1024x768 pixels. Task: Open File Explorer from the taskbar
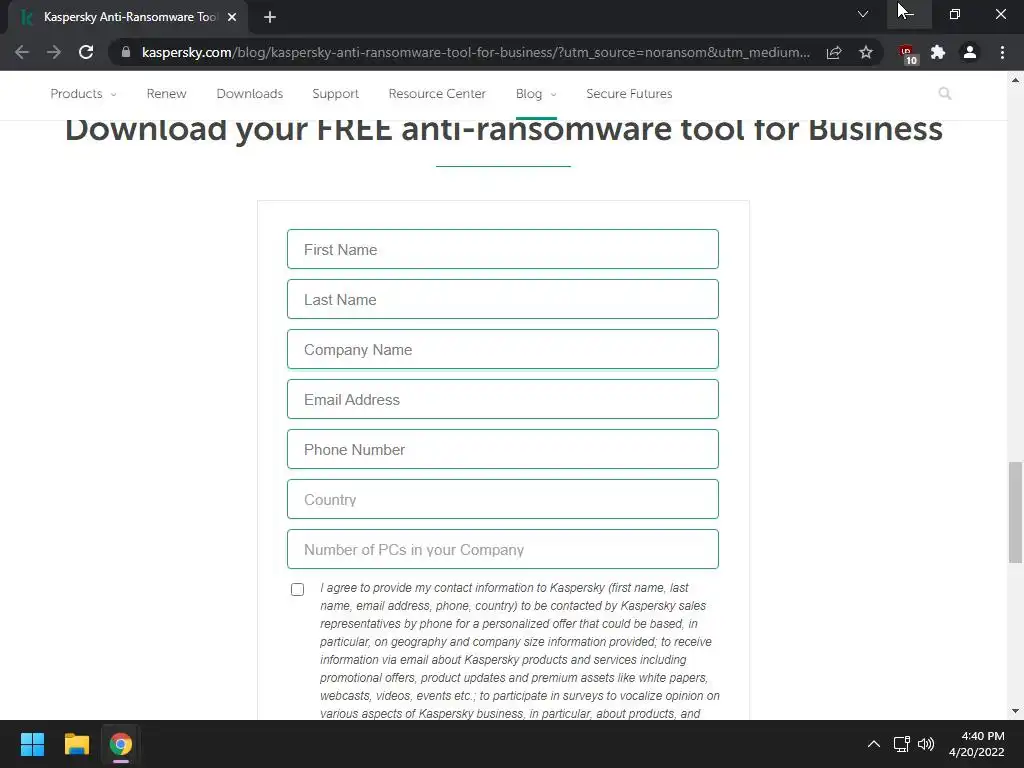click(76, 744)
